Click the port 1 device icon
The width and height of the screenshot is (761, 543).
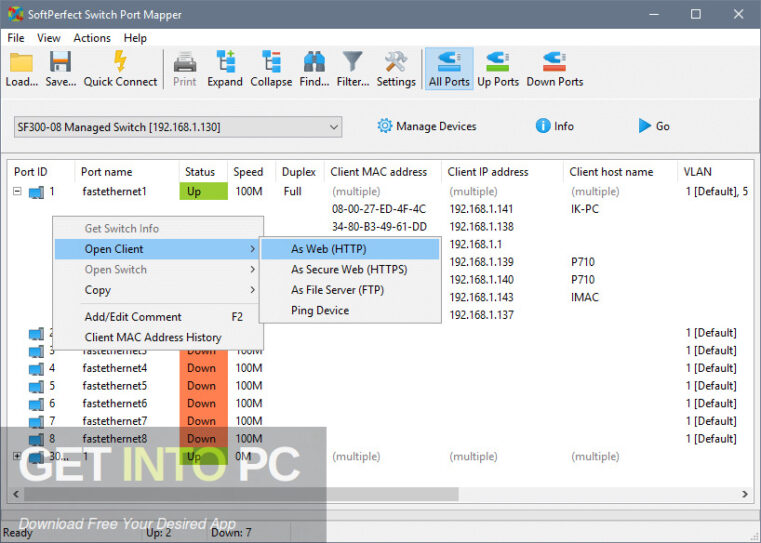(x=36, y=192)
